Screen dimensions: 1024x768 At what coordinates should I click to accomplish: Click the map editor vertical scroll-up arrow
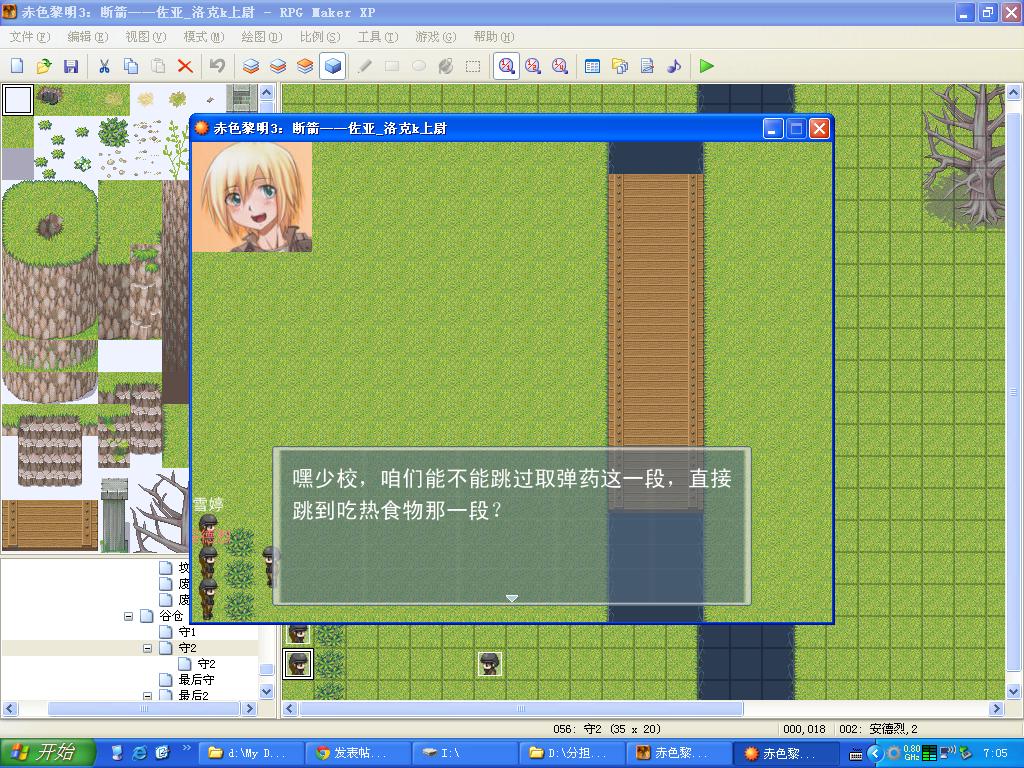(1014, 92)
